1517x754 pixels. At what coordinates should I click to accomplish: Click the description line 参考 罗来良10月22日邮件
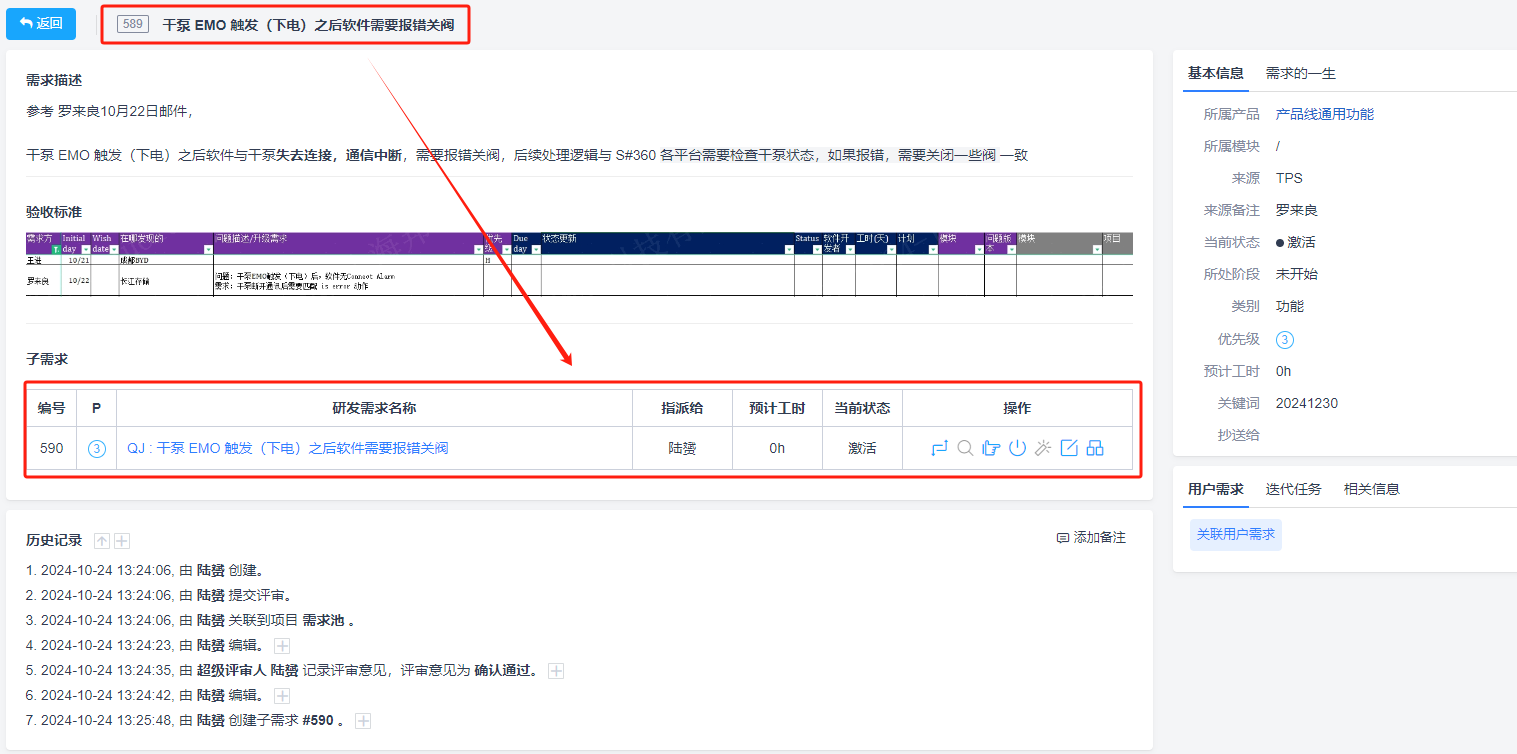click(x=109, y=112)
